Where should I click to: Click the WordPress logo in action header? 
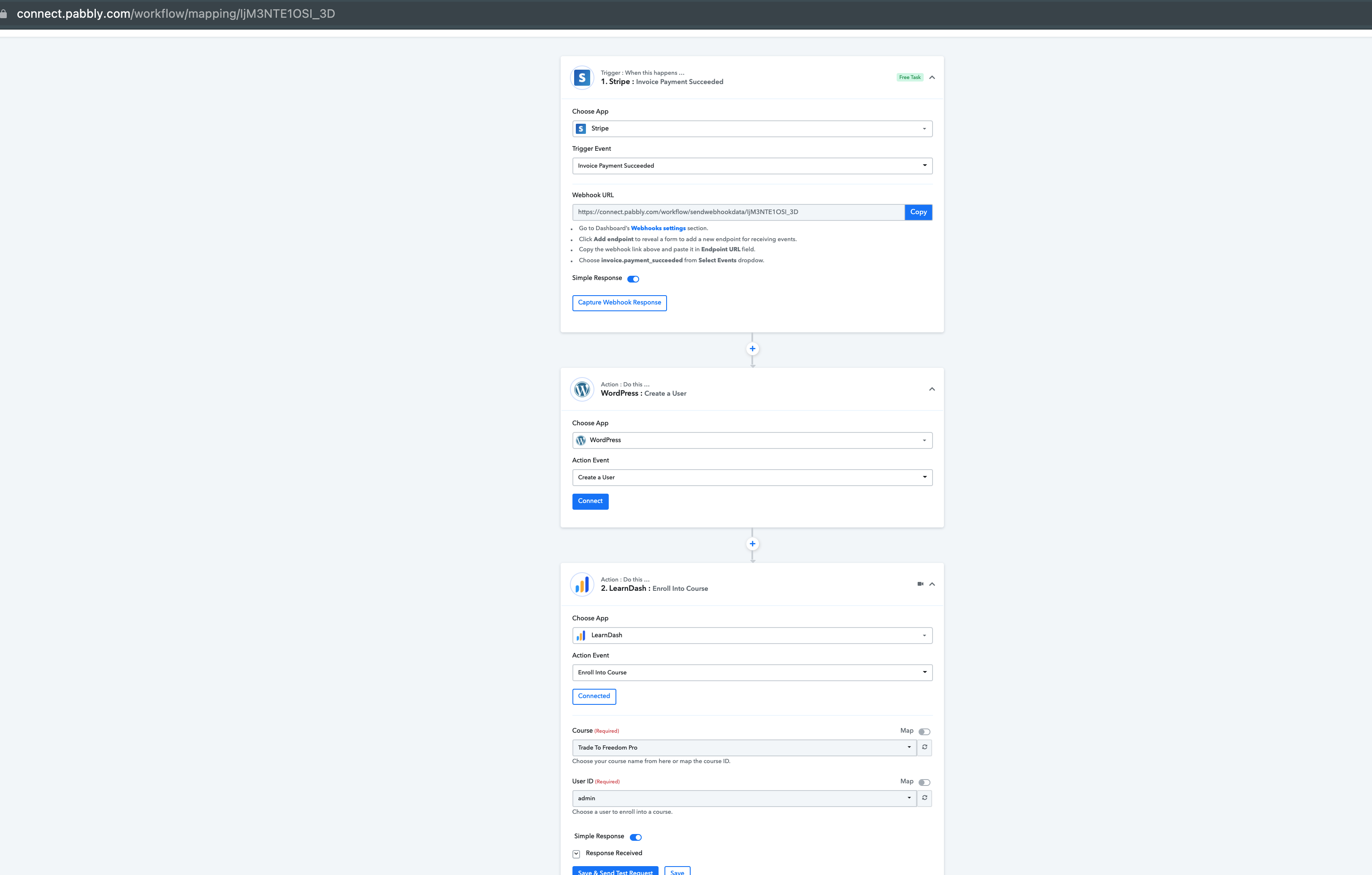(582, 389)
